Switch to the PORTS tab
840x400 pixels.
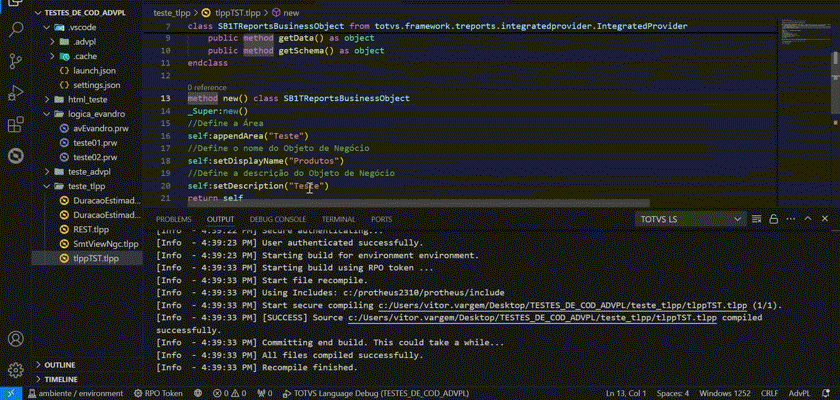point(381,219)
